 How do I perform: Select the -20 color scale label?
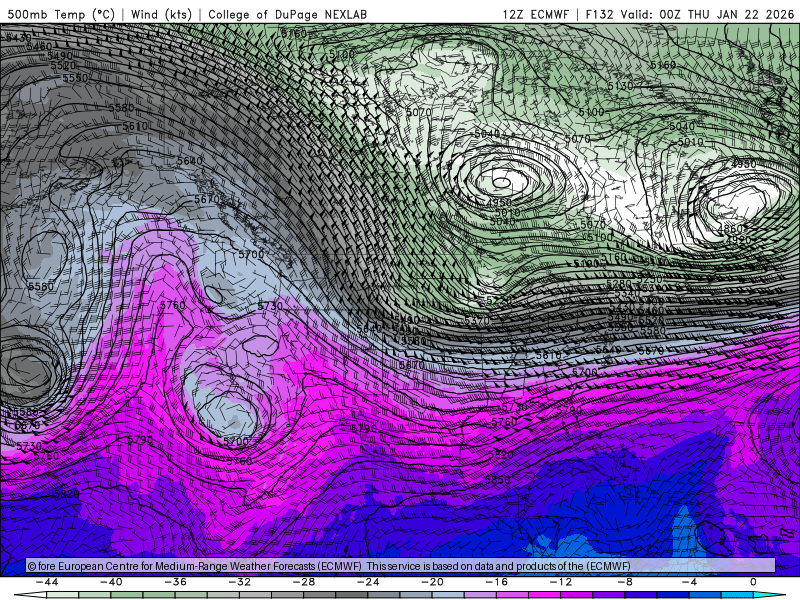pos(432,582)
